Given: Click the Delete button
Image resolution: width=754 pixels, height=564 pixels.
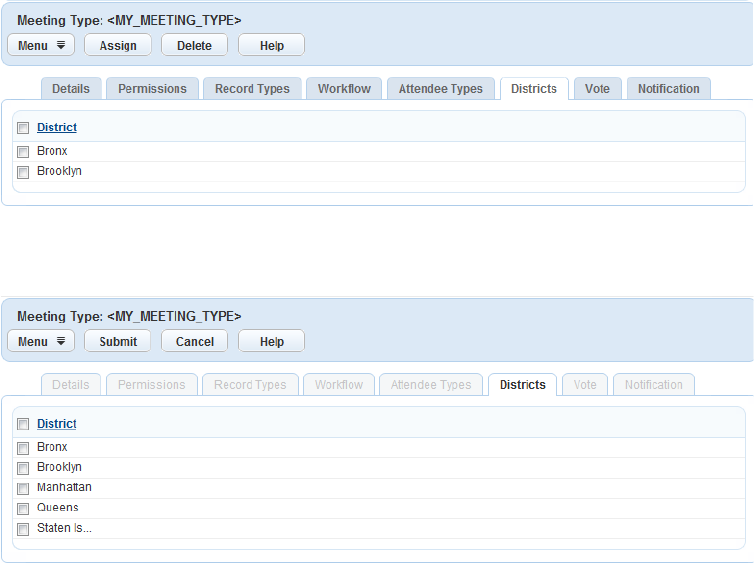Looking at the screenshot, I should 194,45.
